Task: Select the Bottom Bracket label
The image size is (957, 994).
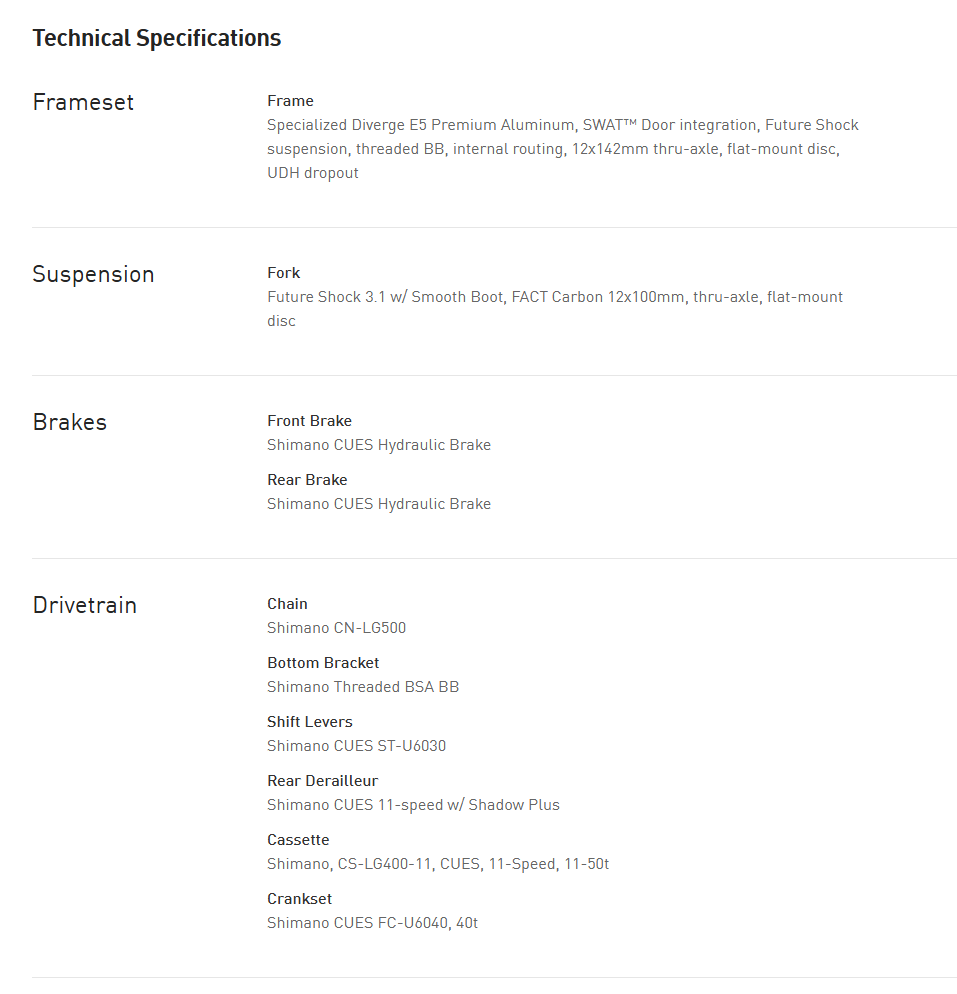Action: (x=323, y=663)
